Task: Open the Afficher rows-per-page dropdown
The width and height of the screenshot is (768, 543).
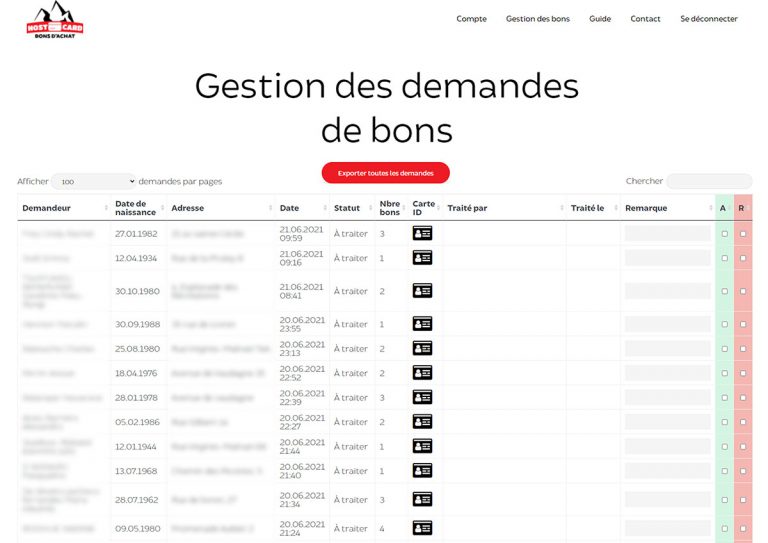Action: tap(94, 182)
